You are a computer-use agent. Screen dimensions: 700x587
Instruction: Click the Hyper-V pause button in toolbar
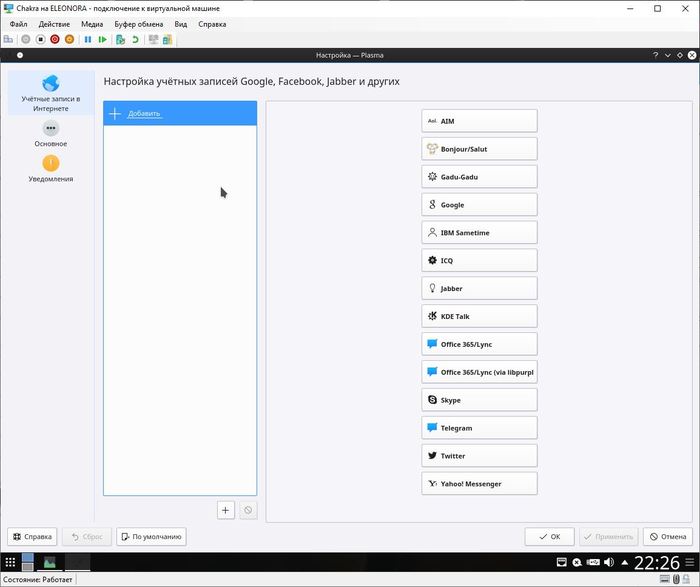(x=88, y=40)
